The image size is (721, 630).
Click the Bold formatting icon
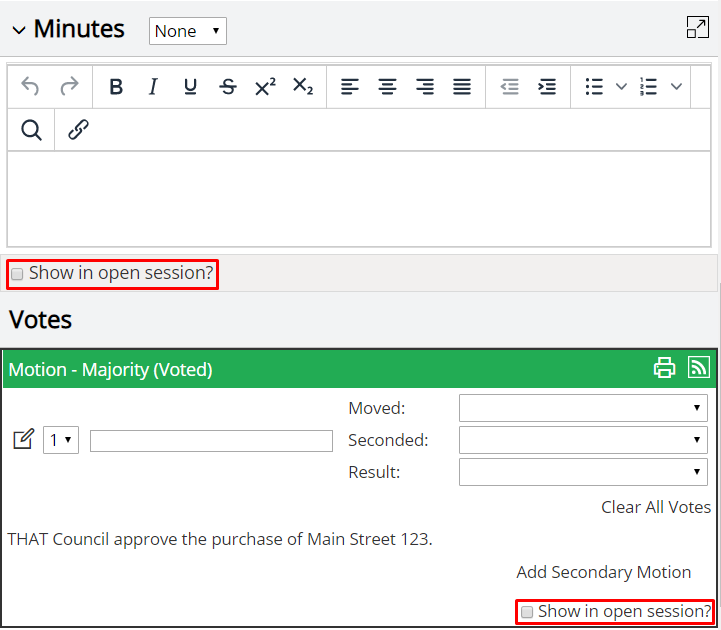pos(116,86)
